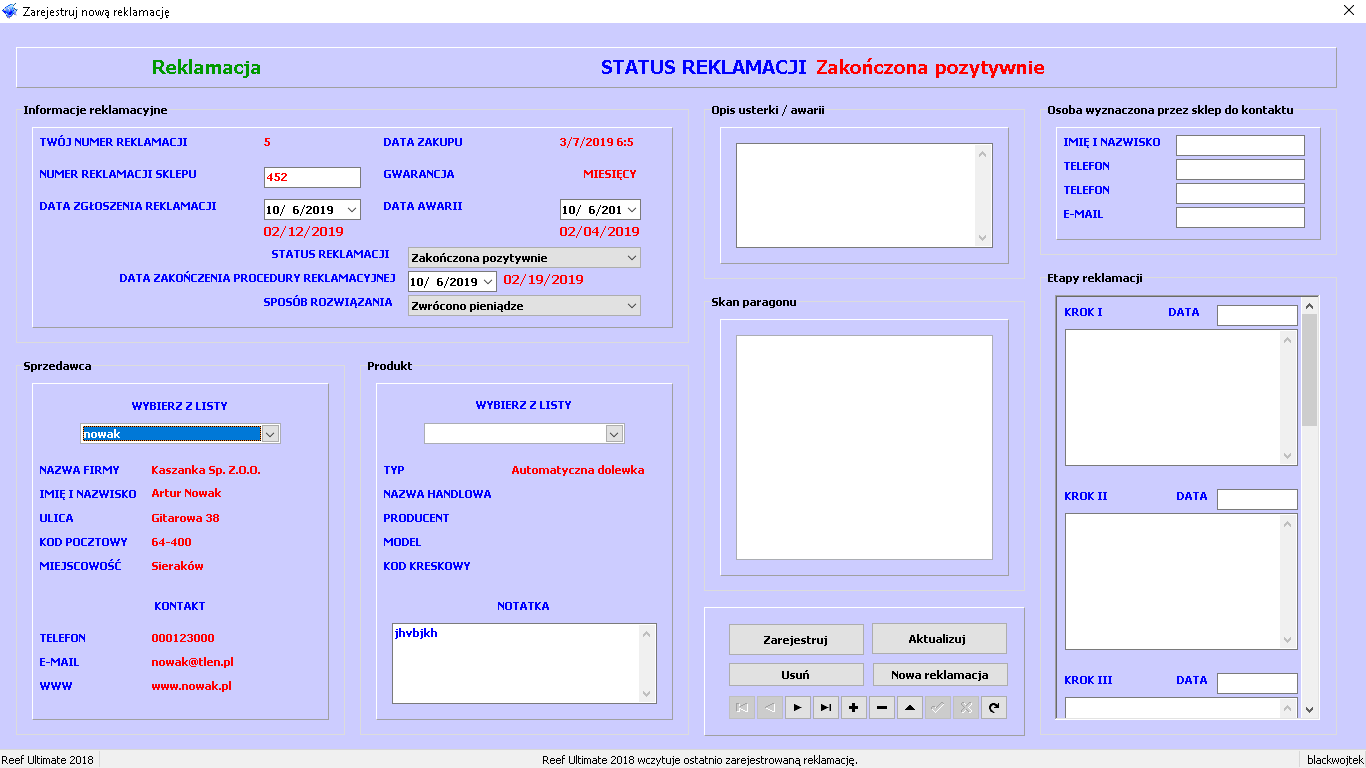Click the app icon in title bar

tap(11, 12)
